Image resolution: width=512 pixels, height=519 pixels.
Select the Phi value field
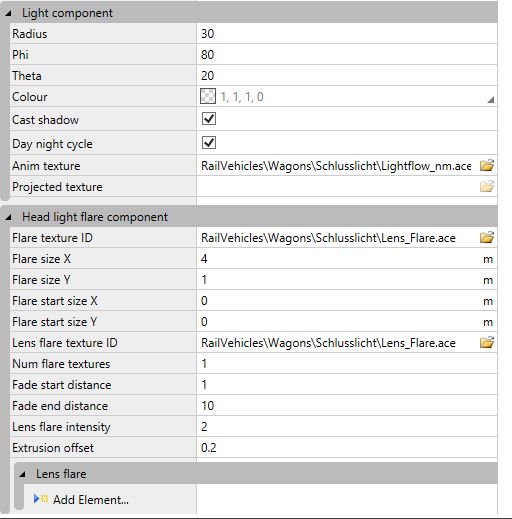pos(347,54)
